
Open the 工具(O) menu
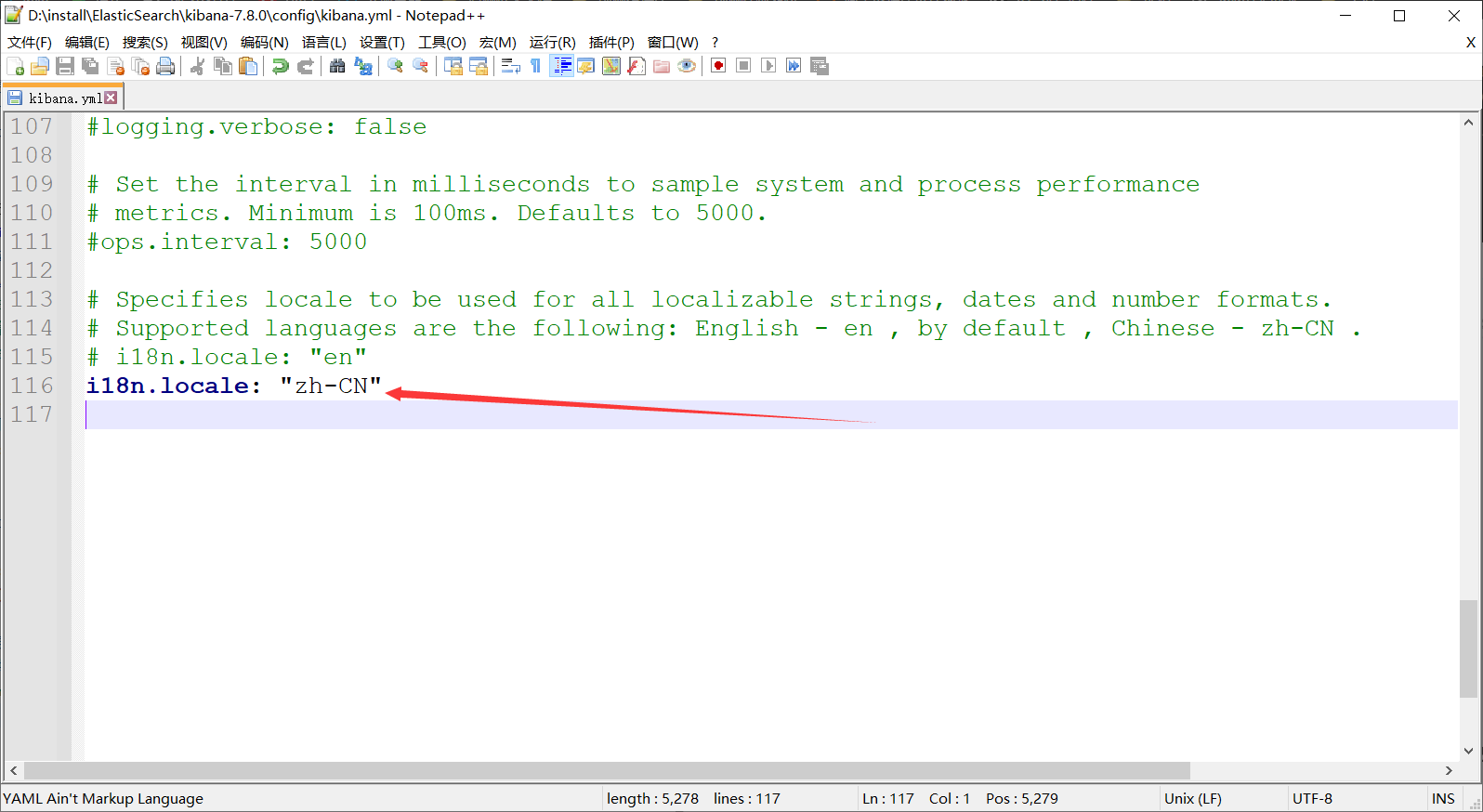pyautogui.click(x=442, y=43)
